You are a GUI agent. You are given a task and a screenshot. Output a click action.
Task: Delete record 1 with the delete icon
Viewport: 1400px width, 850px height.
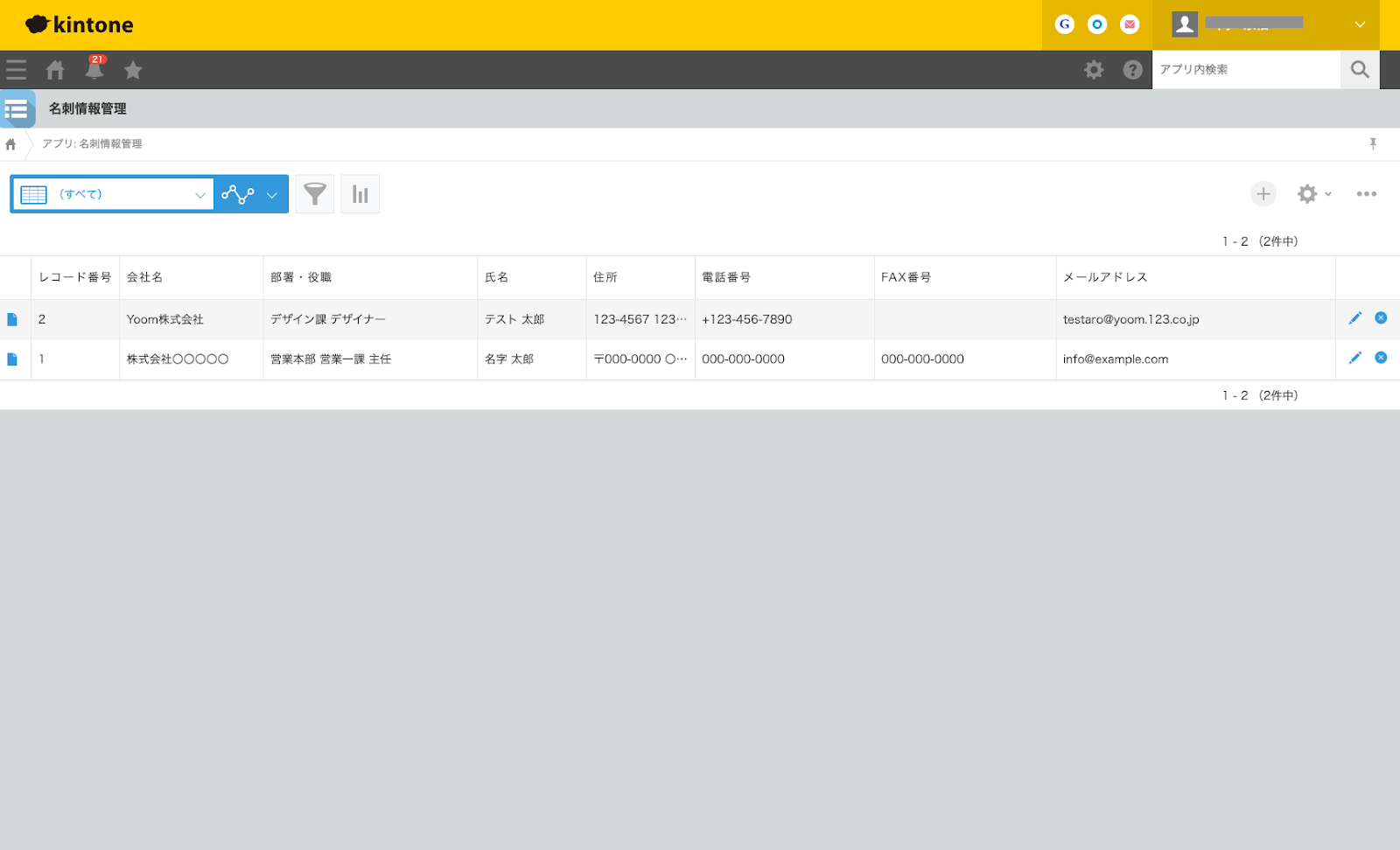[x=1381, y=358]
